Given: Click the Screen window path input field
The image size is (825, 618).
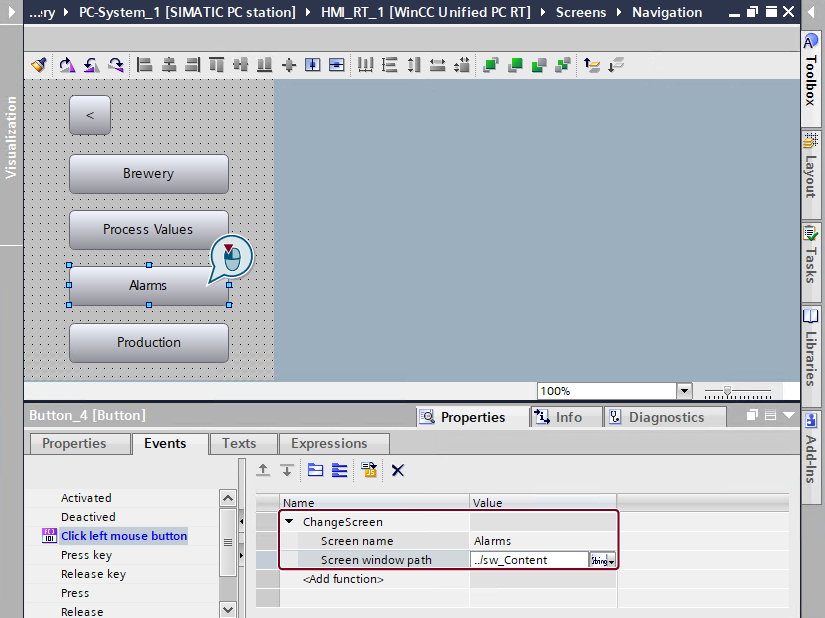Looking at the screenshot, I should click(529, 560).
